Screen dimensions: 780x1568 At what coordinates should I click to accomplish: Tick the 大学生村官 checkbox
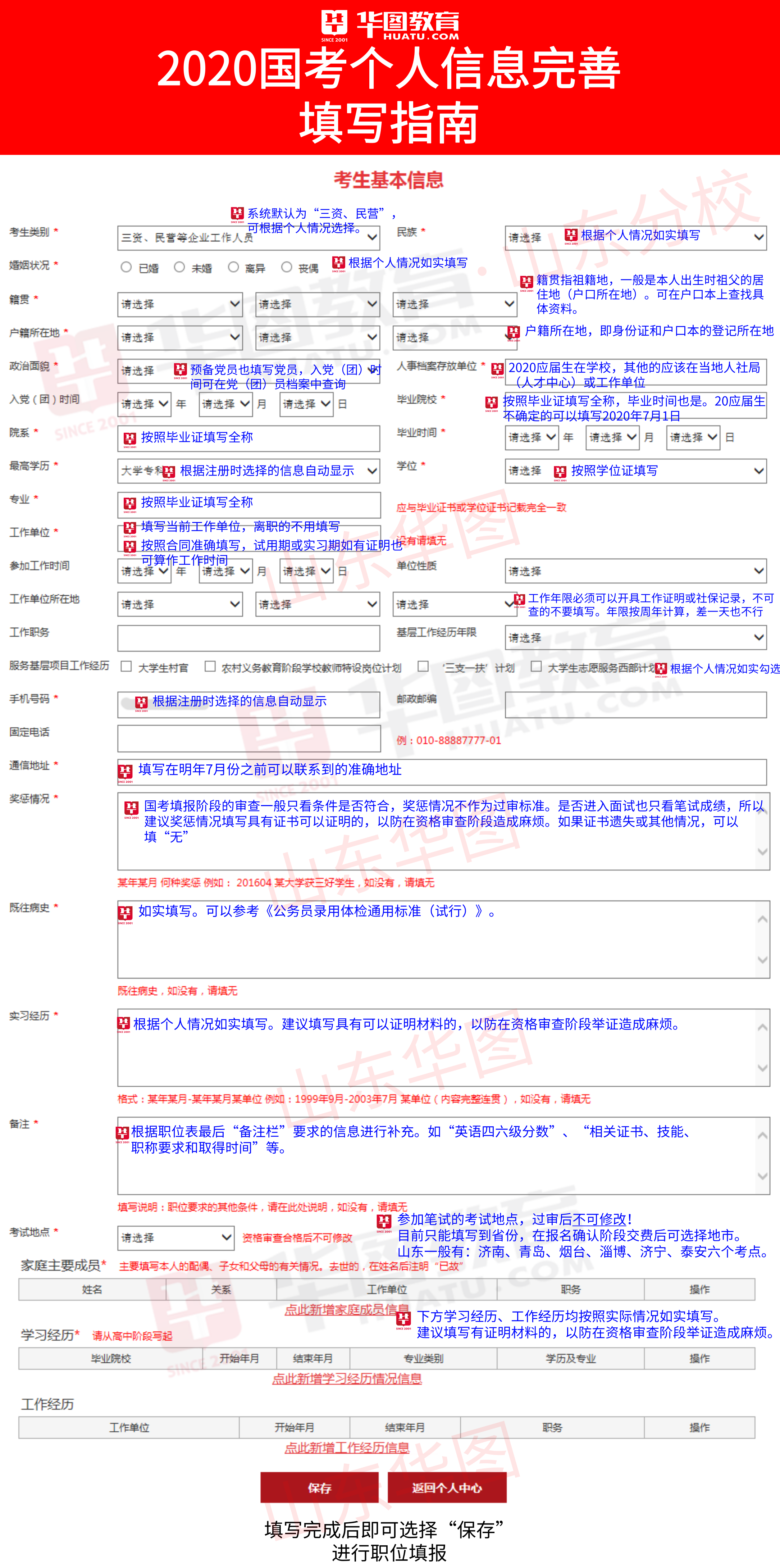click(x=126, y=667)
